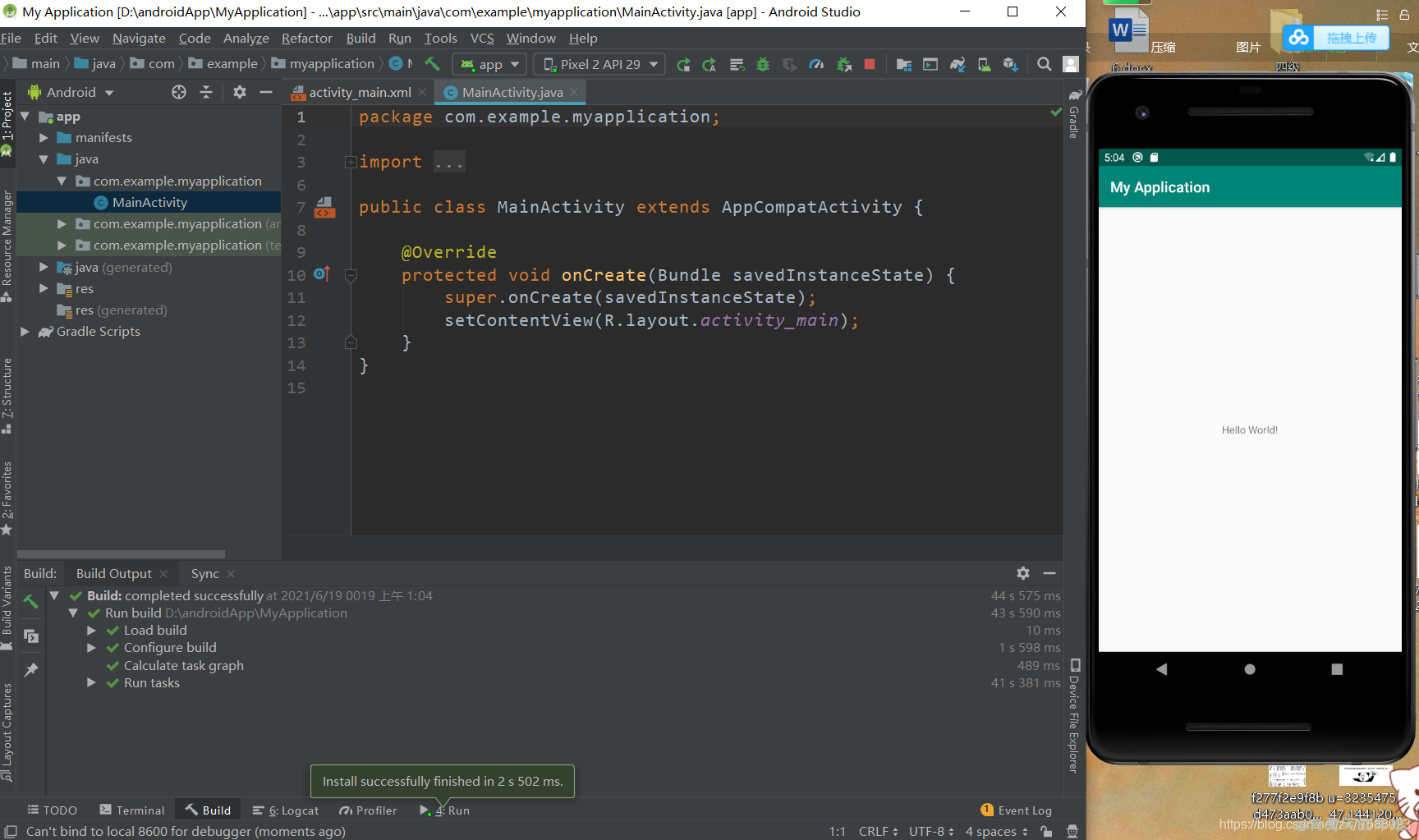Toggle read-only lock in status bar
This screenshot has width=1419, height=840.
pos(1046,831)
